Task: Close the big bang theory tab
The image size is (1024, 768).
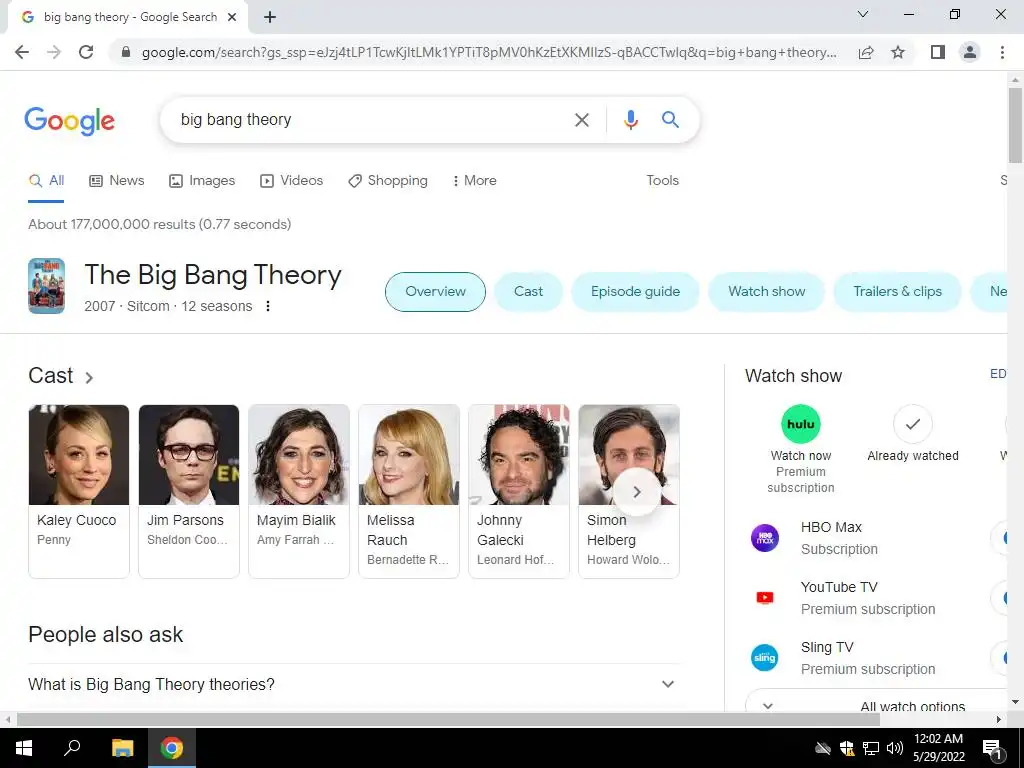Action: tap(232, 18)
